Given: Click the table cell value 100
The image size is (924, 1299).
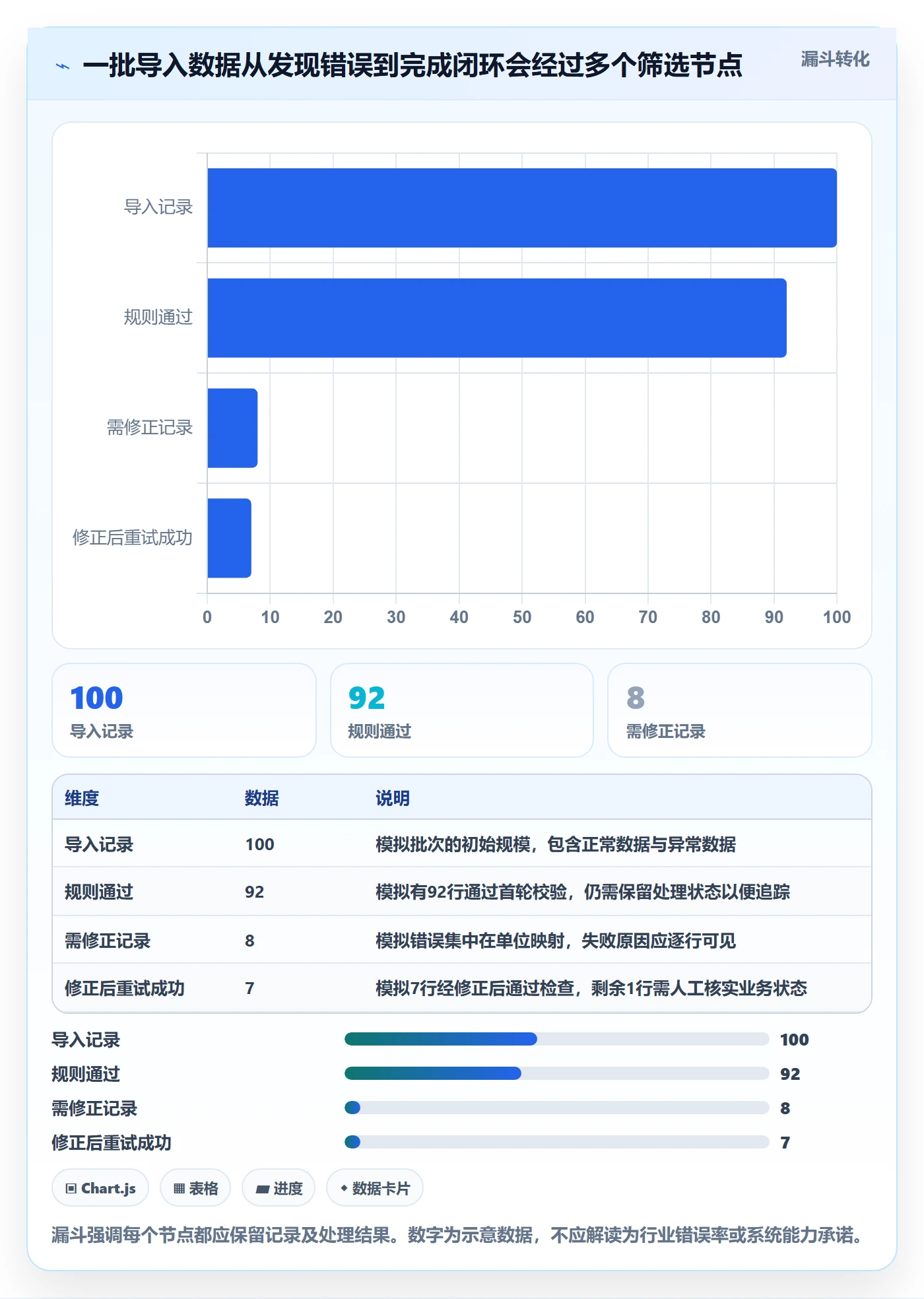Looking at the screenshot, I should 260,844.
